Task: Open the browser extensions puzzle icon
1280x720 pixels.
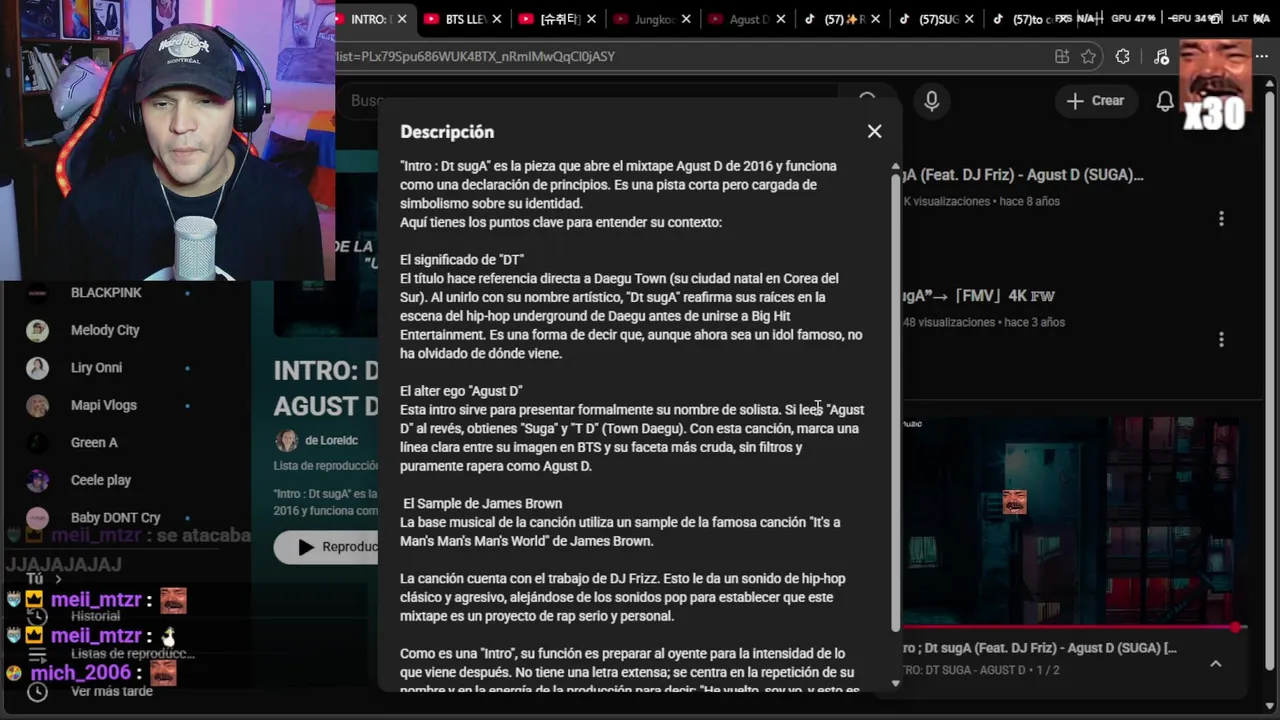Action: pyautogui.click(x=1122, y=57)
